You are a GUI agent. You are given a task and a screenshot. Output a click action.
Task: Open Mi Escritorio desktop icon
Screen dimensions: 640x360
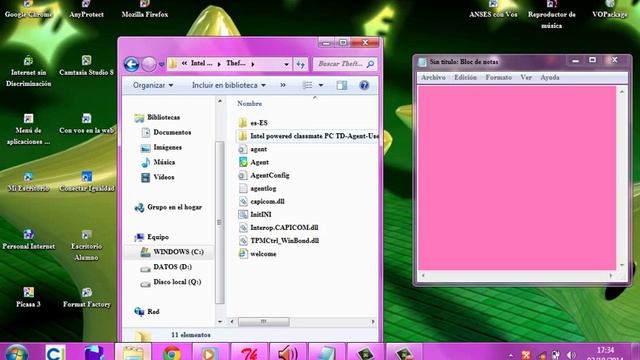28,182
